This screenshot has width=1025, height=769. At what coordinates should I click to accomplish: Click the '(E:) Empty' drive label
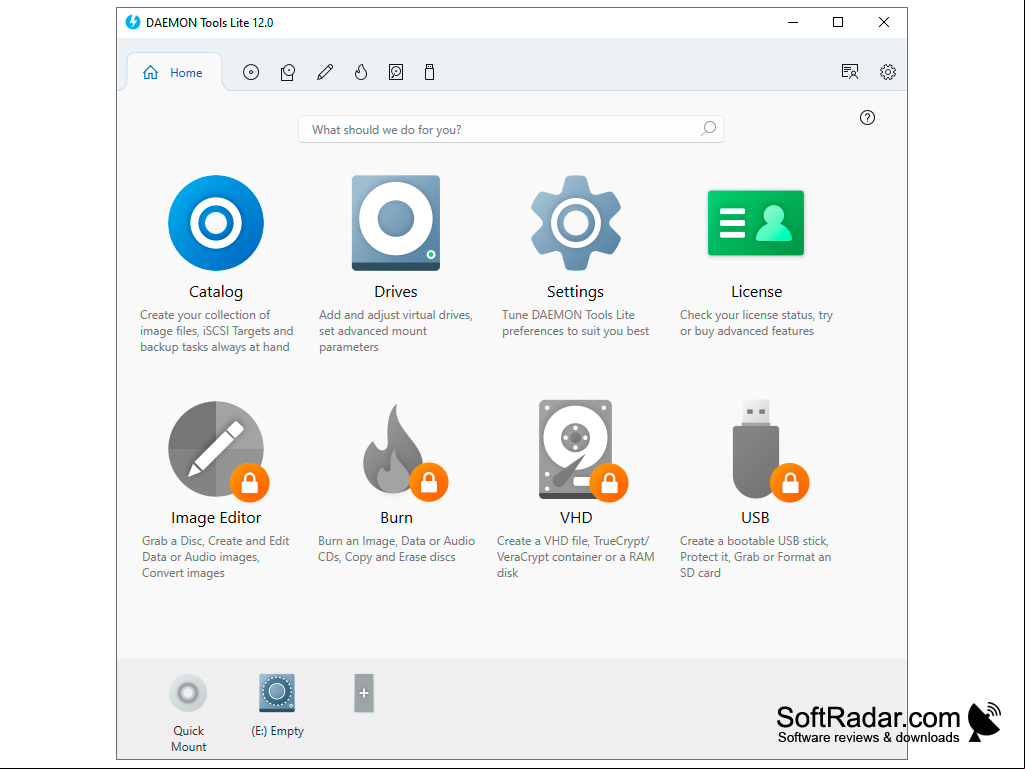tap(278, 731)
